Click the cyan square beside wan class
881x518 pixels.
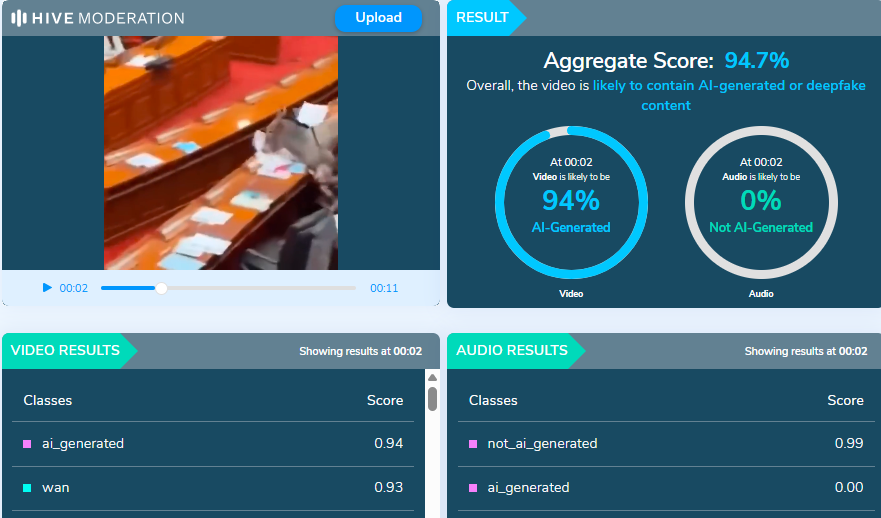click(28, 488)
